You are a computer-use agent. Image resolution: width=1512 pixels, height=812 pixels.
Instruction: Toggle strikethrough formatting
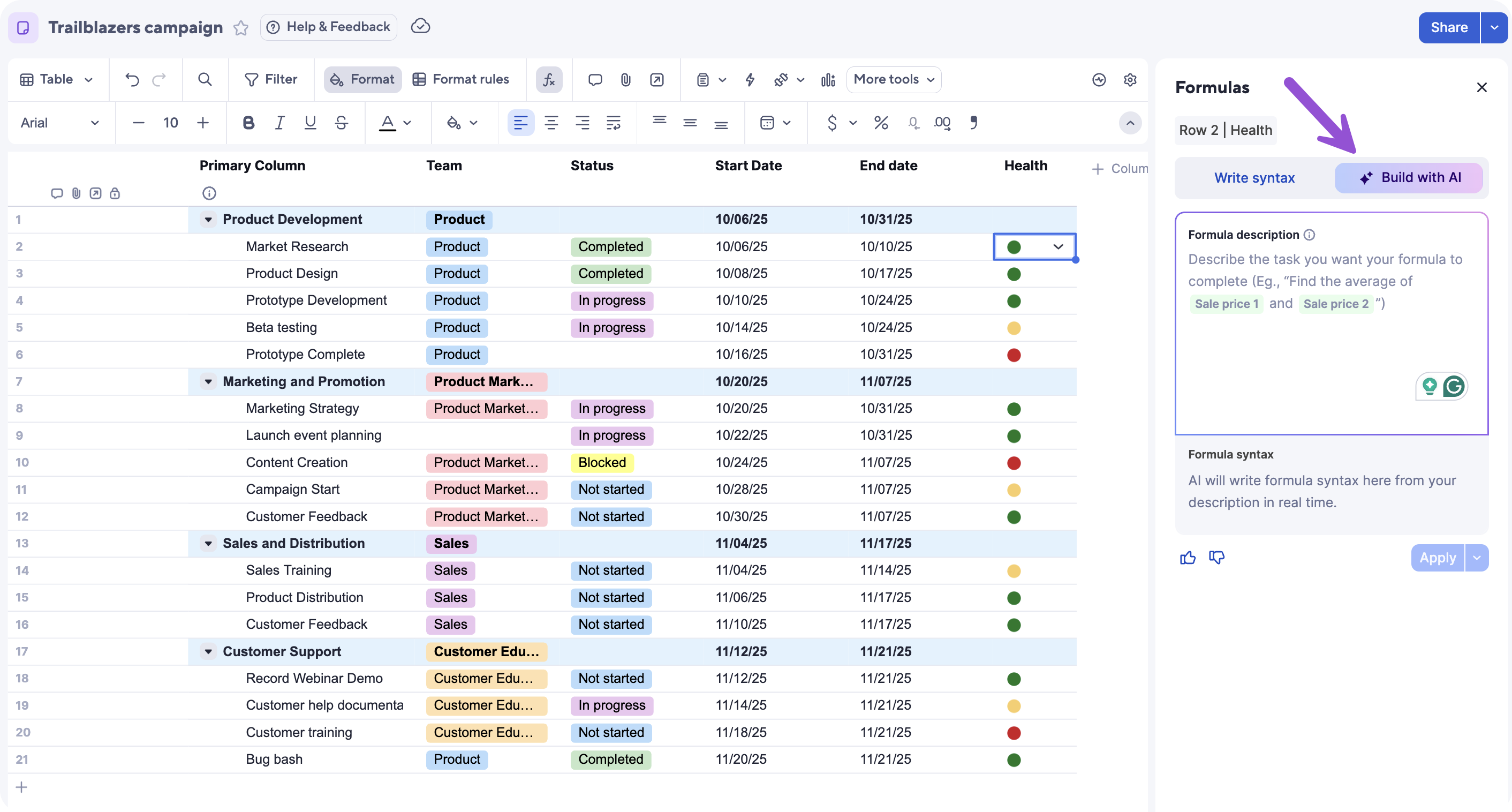(x=341, y=123)
